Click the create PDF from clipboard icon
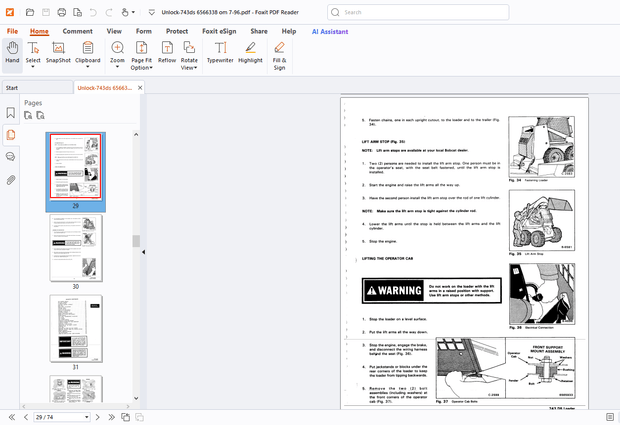 pyautogui.click(x=78, y=12)
